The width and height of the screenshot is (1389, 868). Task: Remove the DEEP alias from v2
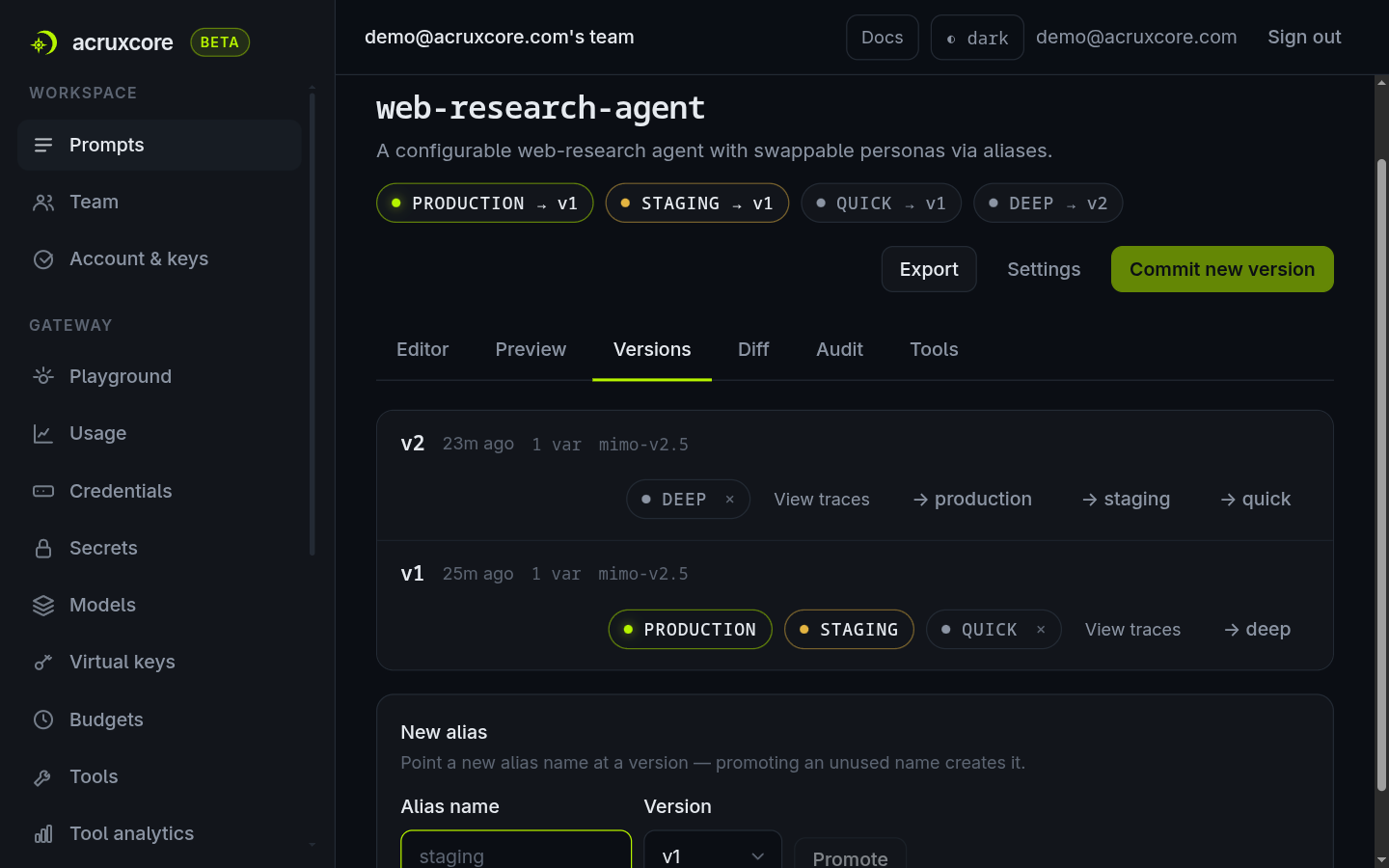(x=730, y=500)
